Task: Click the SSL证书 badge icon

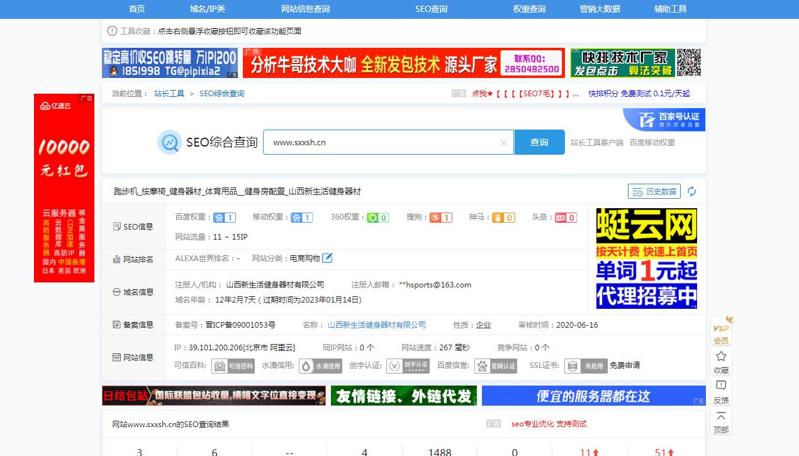Action: [x=586, y=366]
